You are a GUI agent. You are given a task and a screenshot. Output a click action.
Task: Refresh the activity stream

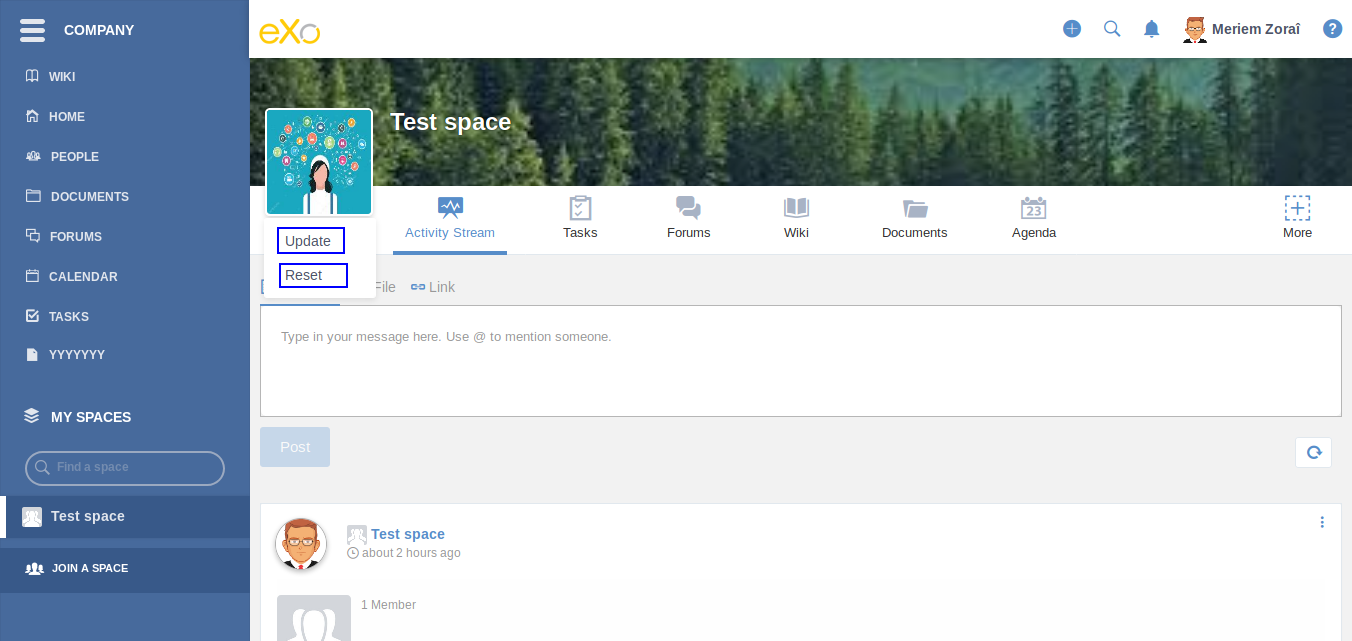click(x=1313, y=452)
